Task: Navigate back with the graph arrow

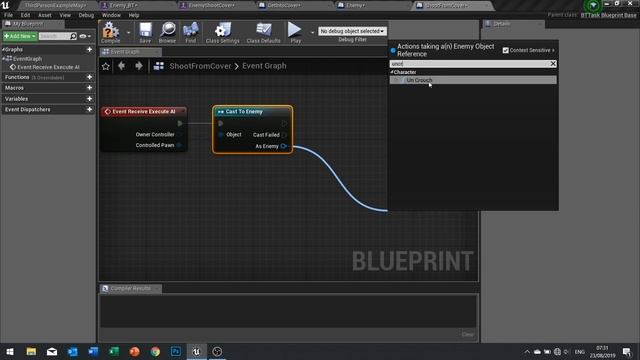Action: click(x=121, y=66)
